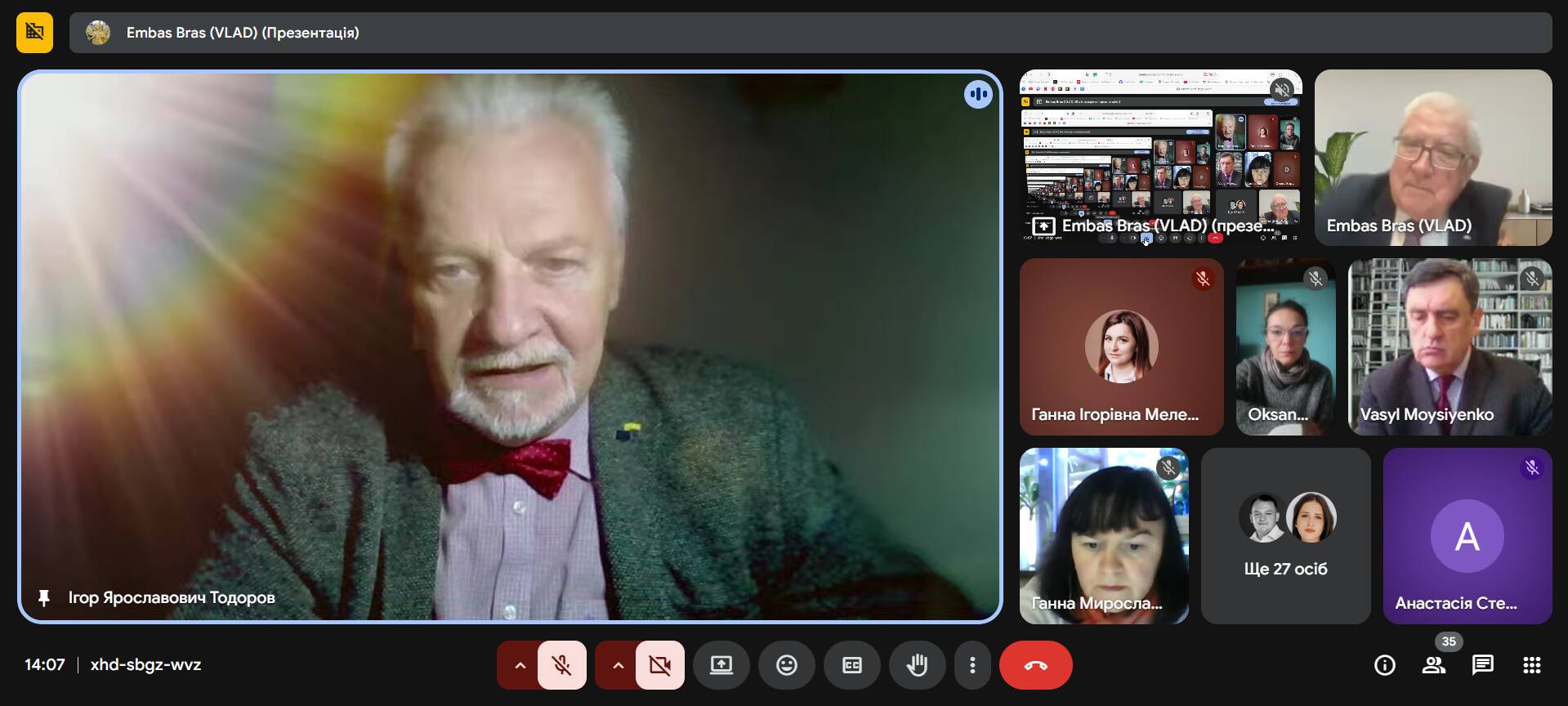The height and width of the screenshot is (706, 1568).
Task: Expand audio settings arrow beside microphone
Action: (x=520, y=665)
